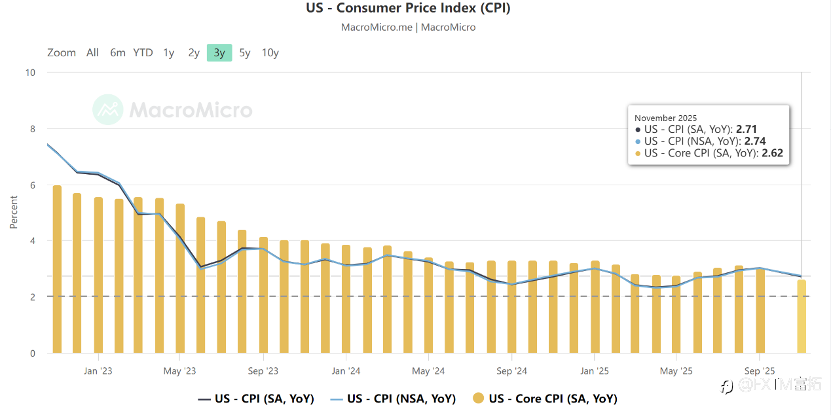The height and width of the screenshot is (416, 832).
Task: Click the highlighted 3y range button
Action: (x=219, y=53)
